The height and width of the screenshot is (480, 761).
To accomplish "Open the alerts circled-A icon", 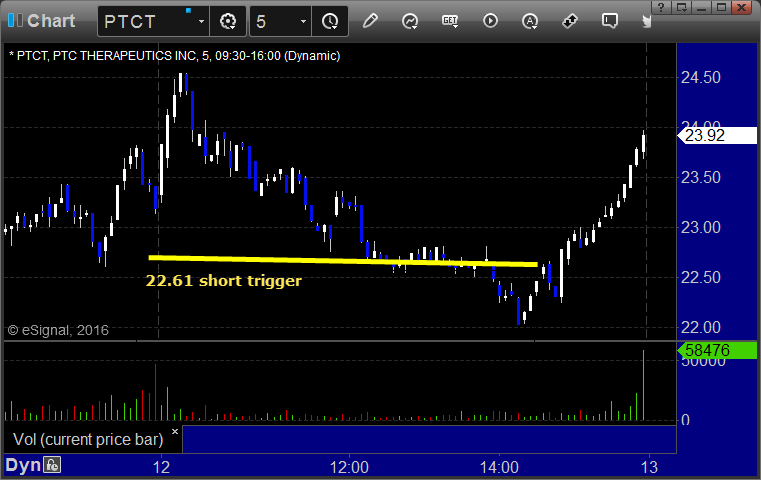I will click(530, 21).
